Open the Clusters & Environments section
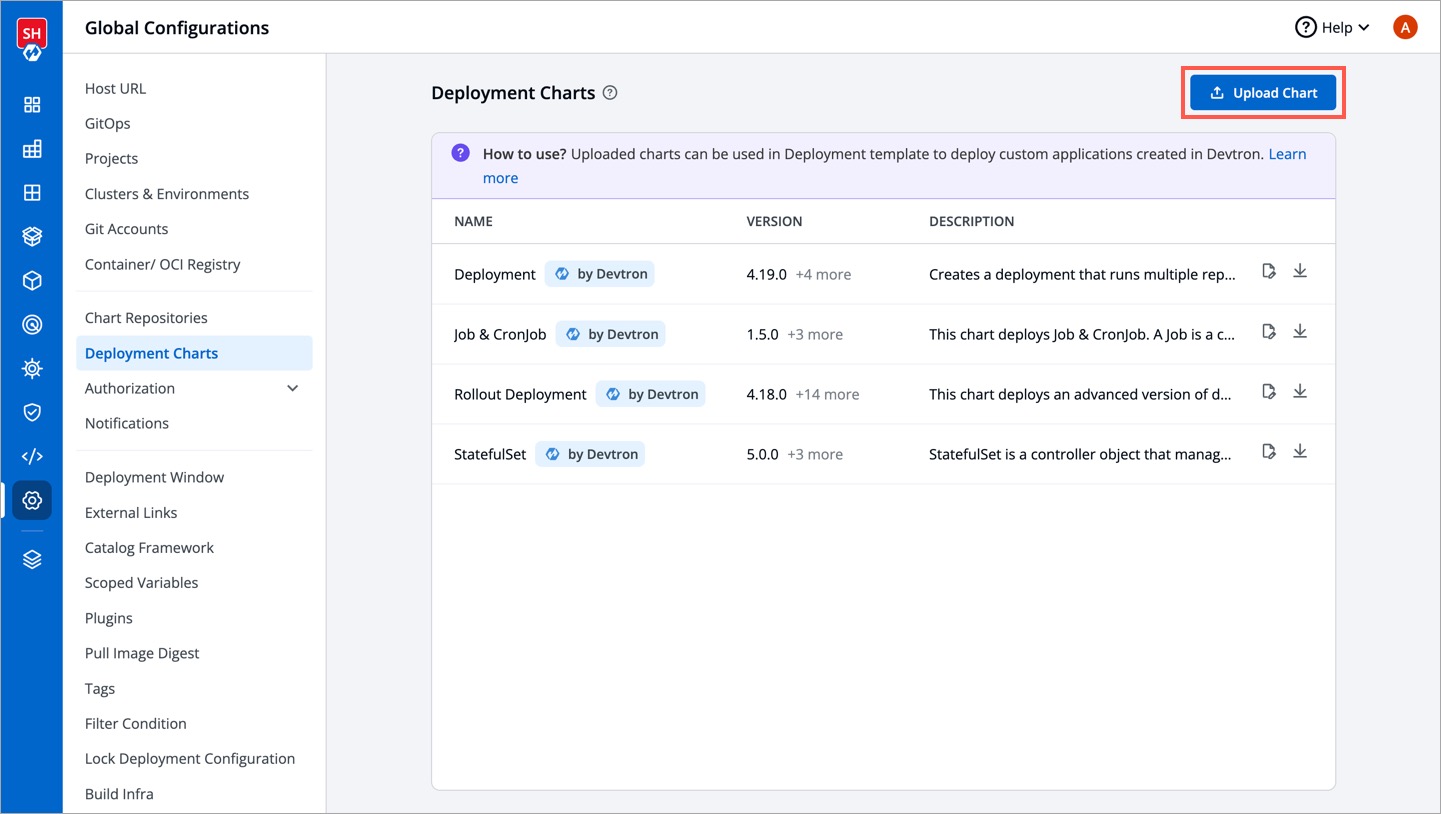Viewport: 1441px width, 814px height. click(166, 193)
